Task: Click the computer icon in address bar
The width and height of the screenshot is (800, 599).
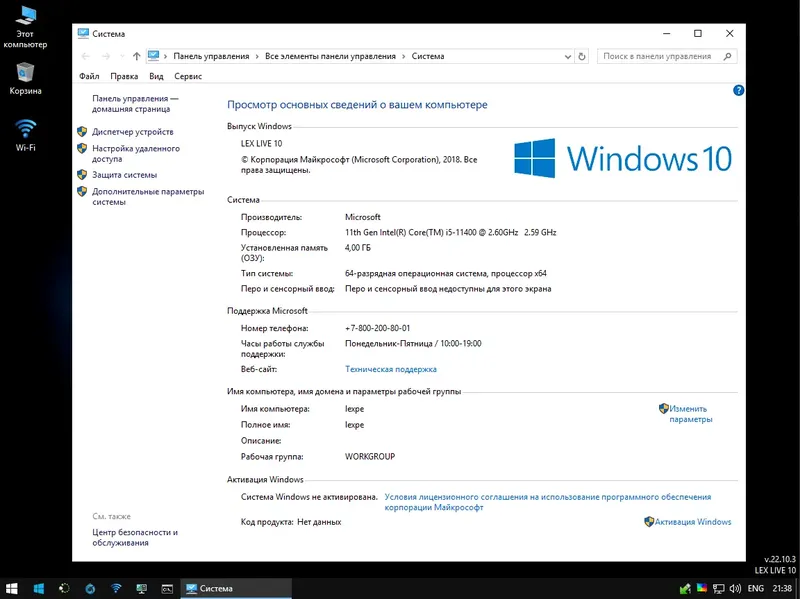Action: tap(154, 56)
